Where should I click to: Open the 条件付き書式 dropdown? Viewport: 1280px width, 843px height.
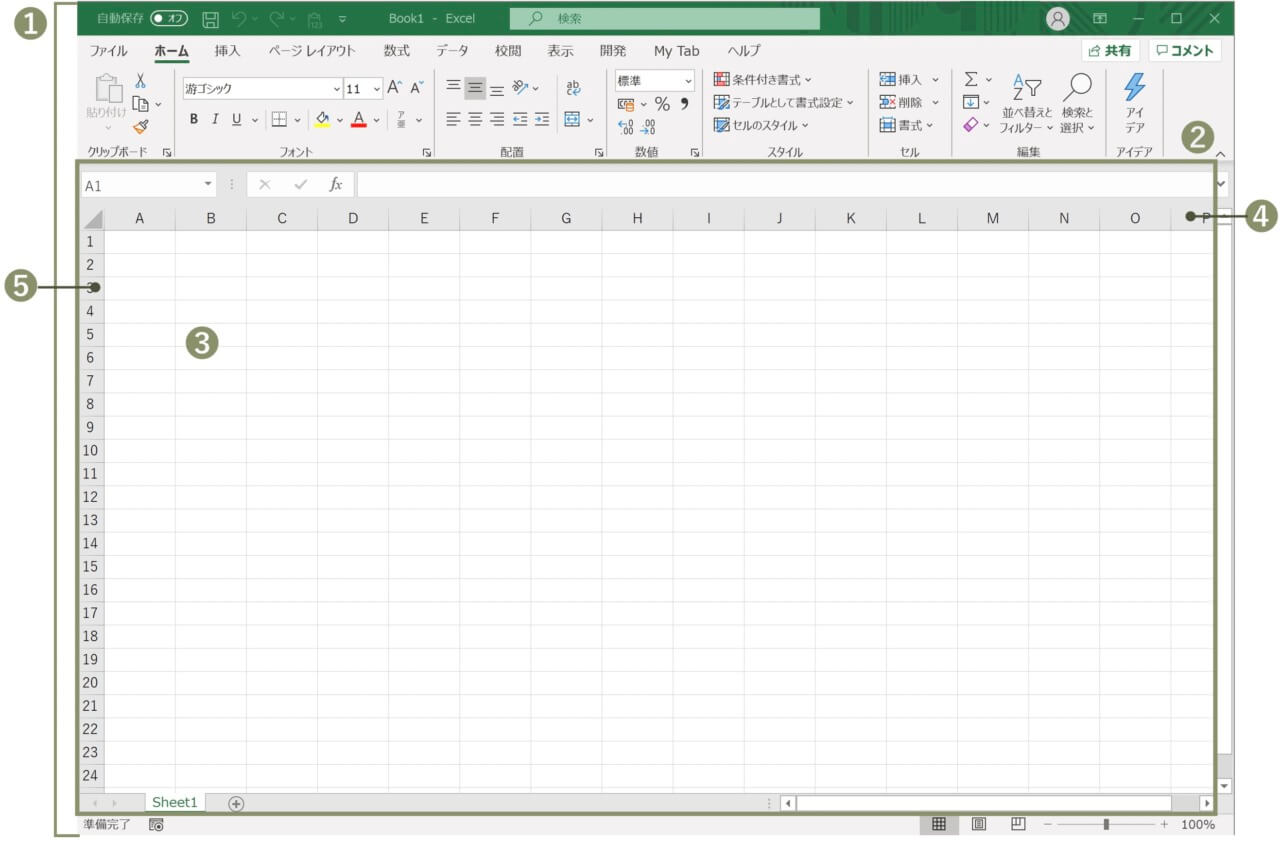click(x=762, y=79)
